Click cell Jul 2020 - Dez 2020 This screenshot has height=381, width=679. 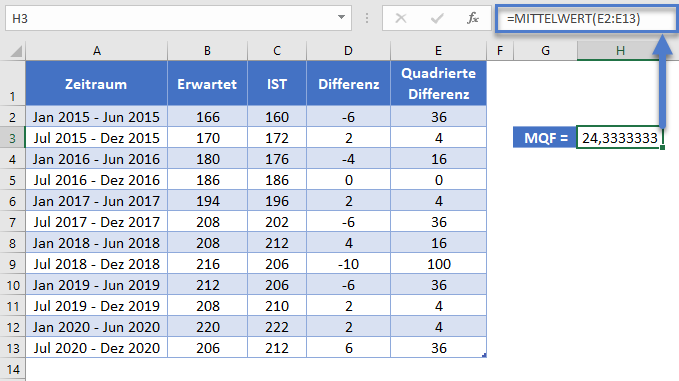tap(97, 348)
